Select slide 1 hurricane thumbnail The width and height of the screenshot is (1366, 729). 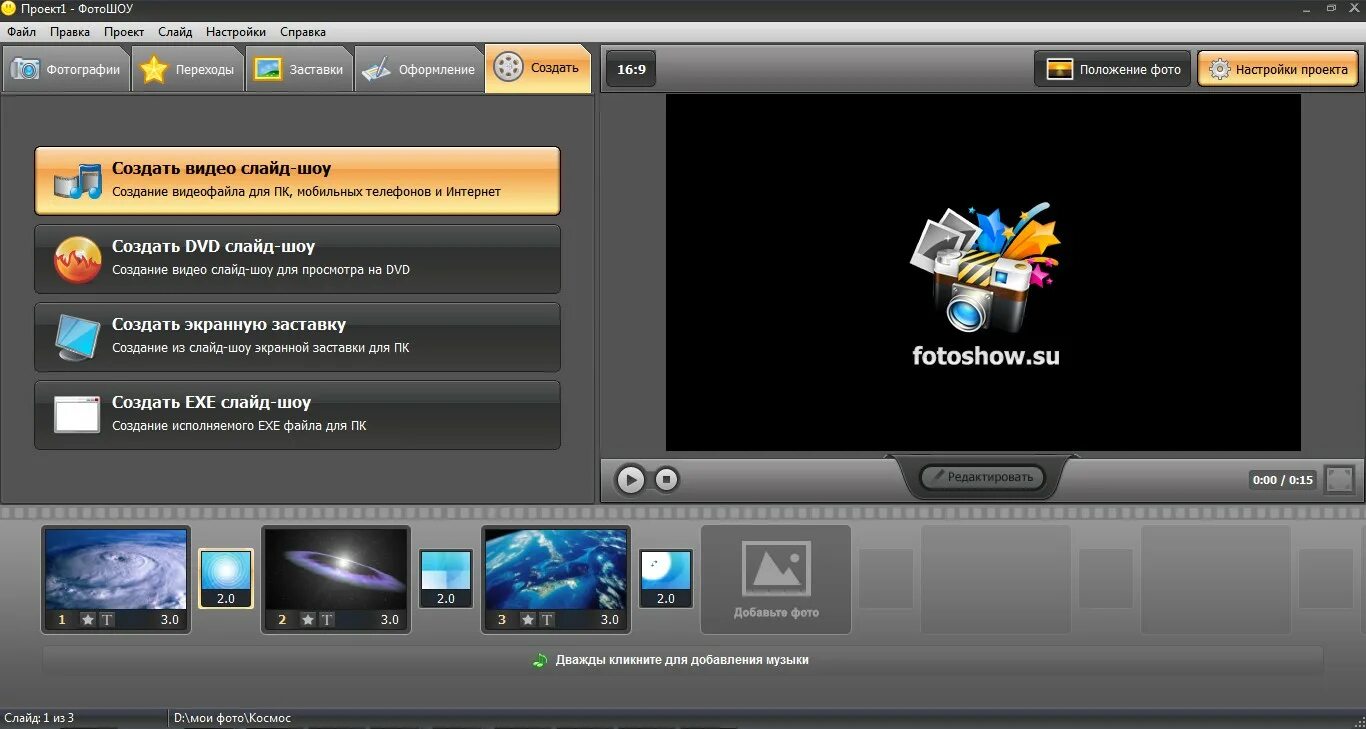coord(116,569)
